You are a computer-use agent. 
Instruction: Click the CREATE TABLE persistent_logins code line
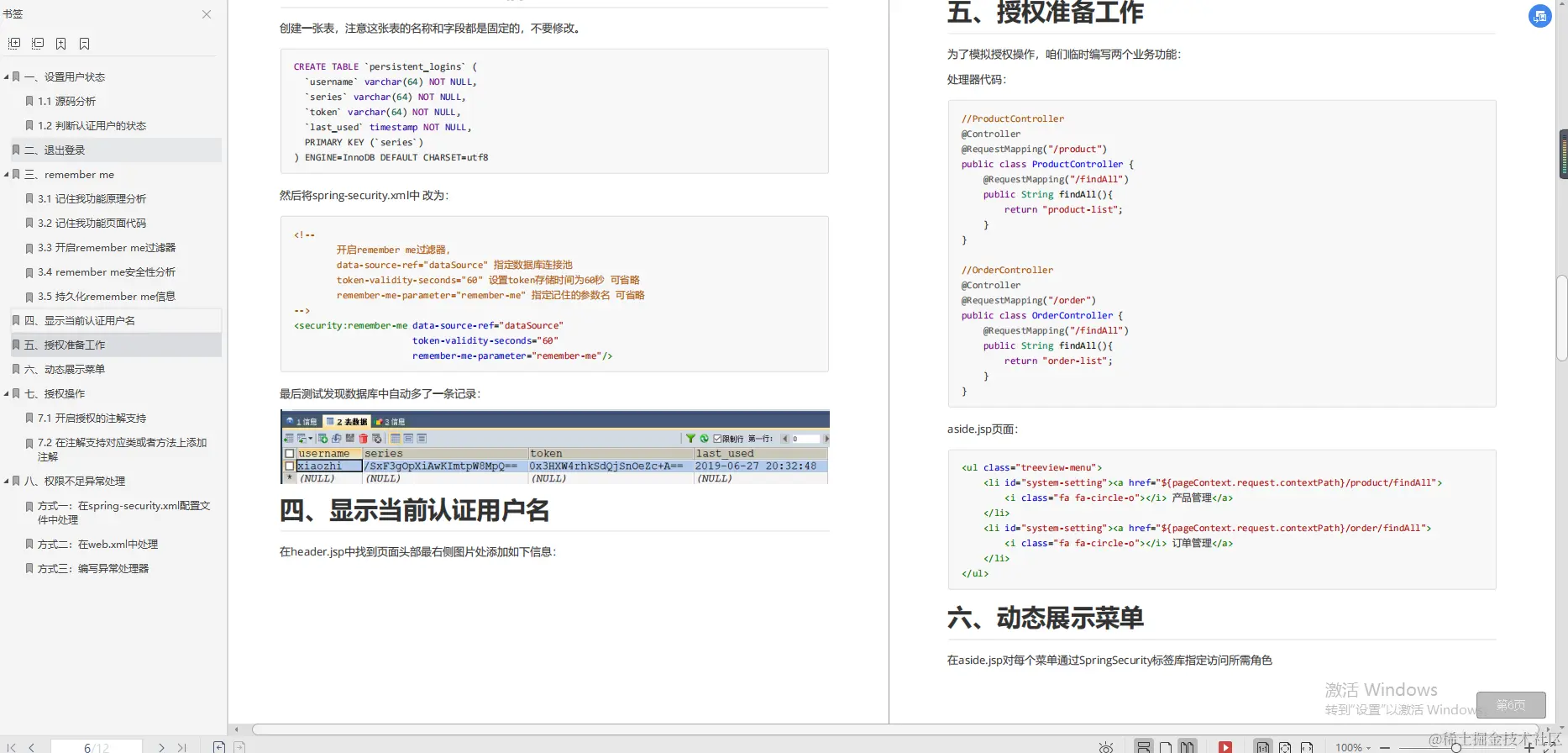385,66
